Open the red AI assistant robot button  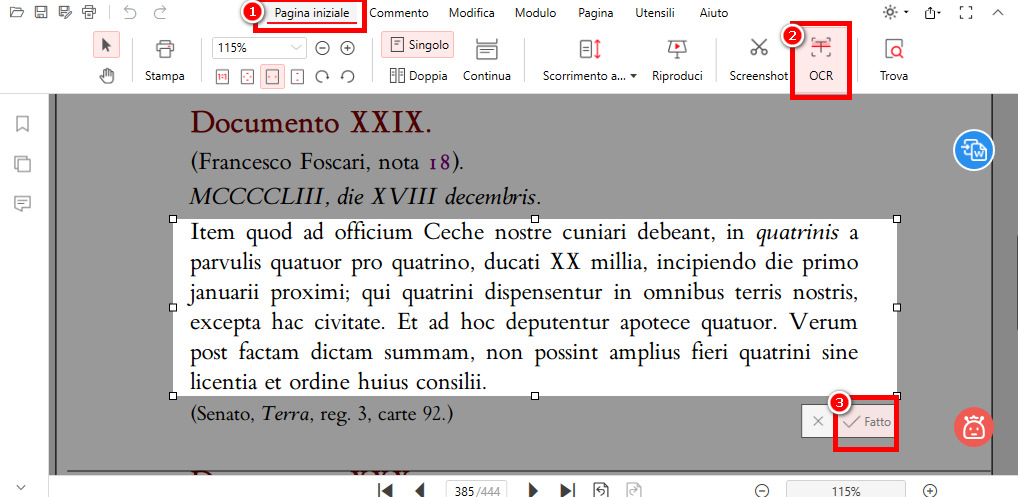973,428
